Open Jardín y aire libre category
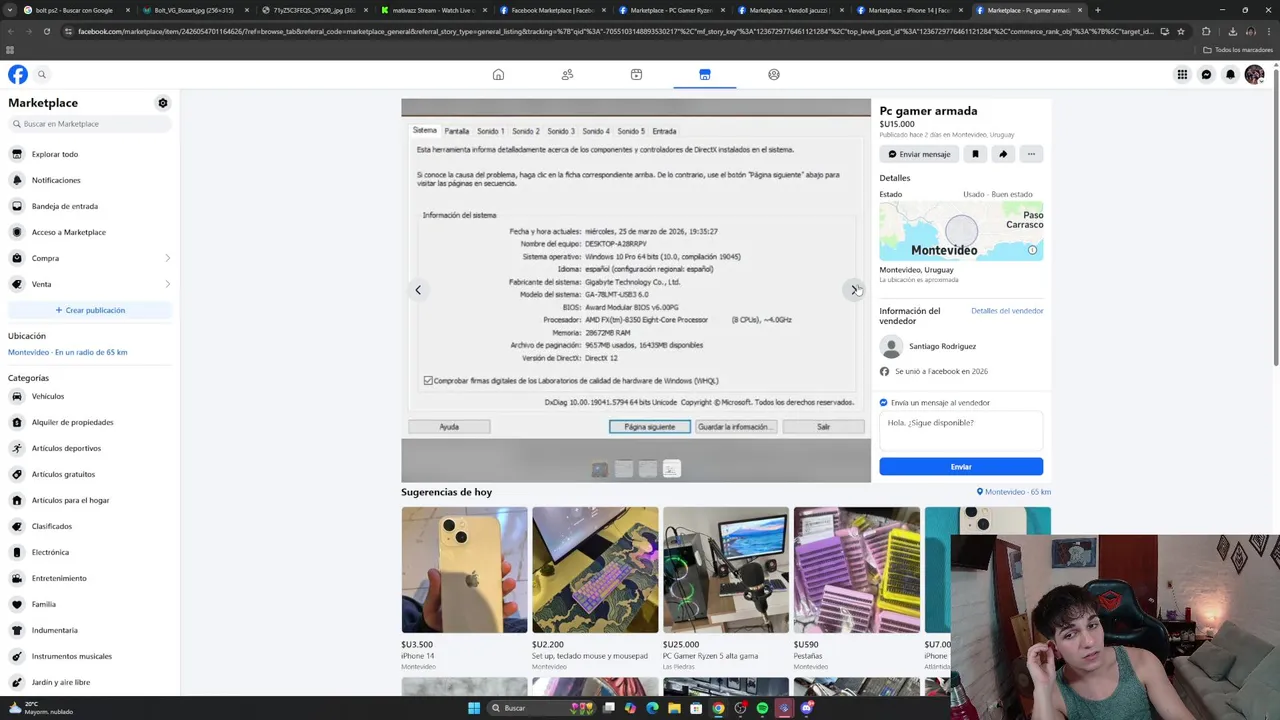1280x720 pixels. 90,682
